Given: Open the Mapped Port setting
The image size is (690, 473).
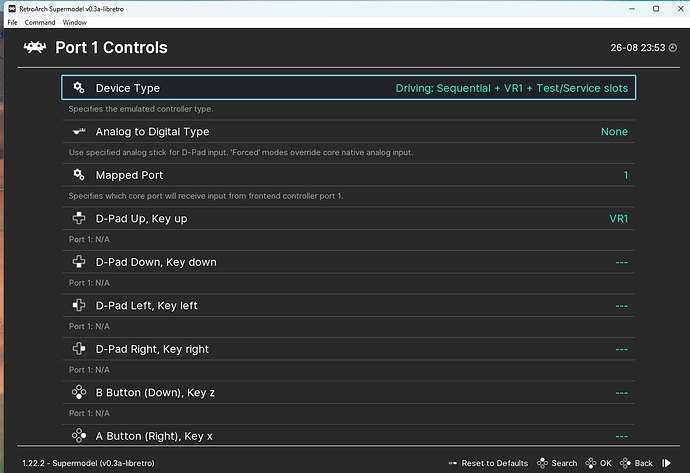Looking at the screenshot, I should click(349, 175).
